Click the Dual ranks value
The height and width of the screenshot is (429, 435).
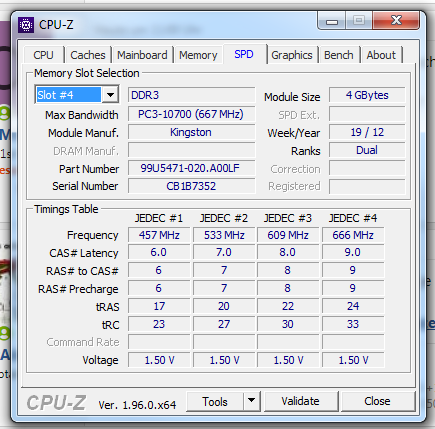[367, 150]
